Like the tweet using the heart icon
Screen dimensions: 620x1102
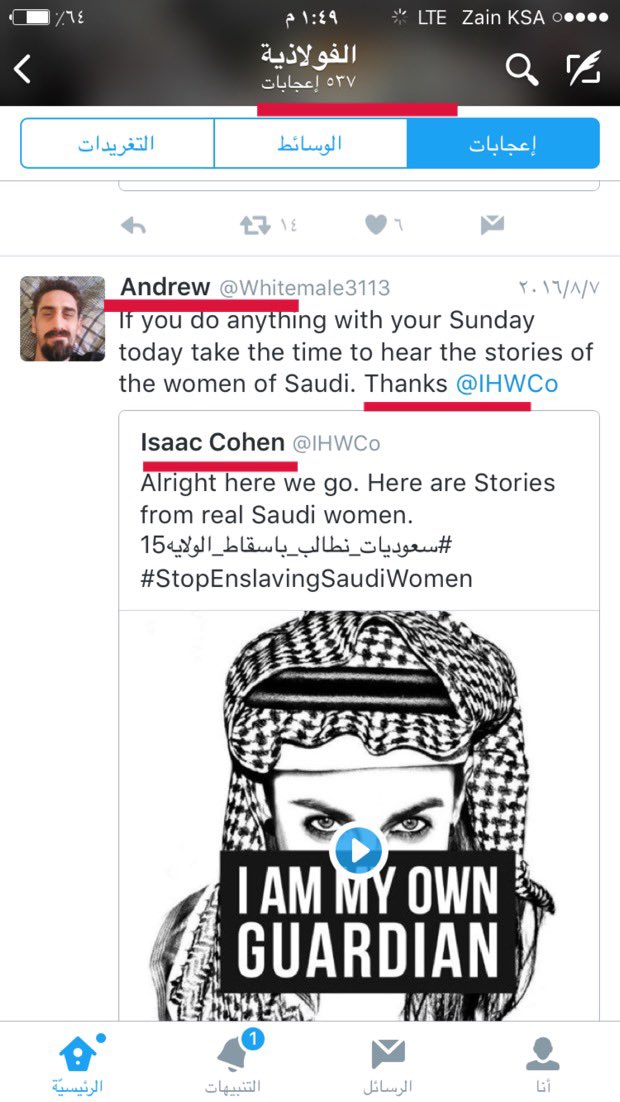click(376, 225)
